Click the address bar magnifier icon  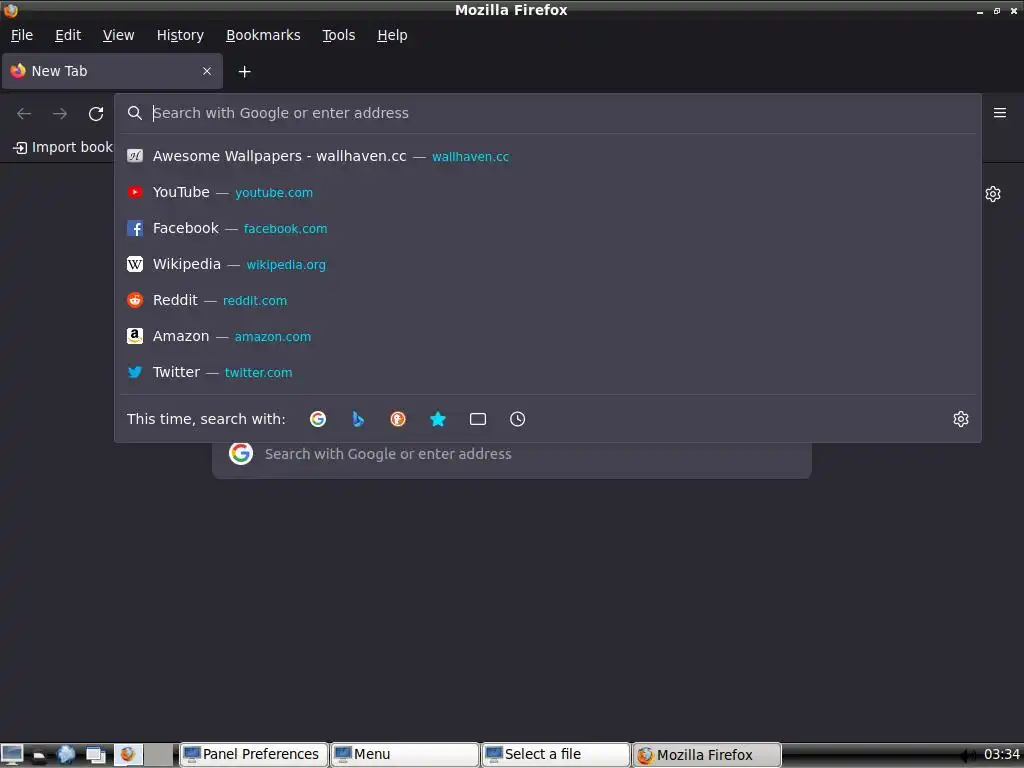pos(135,113)
